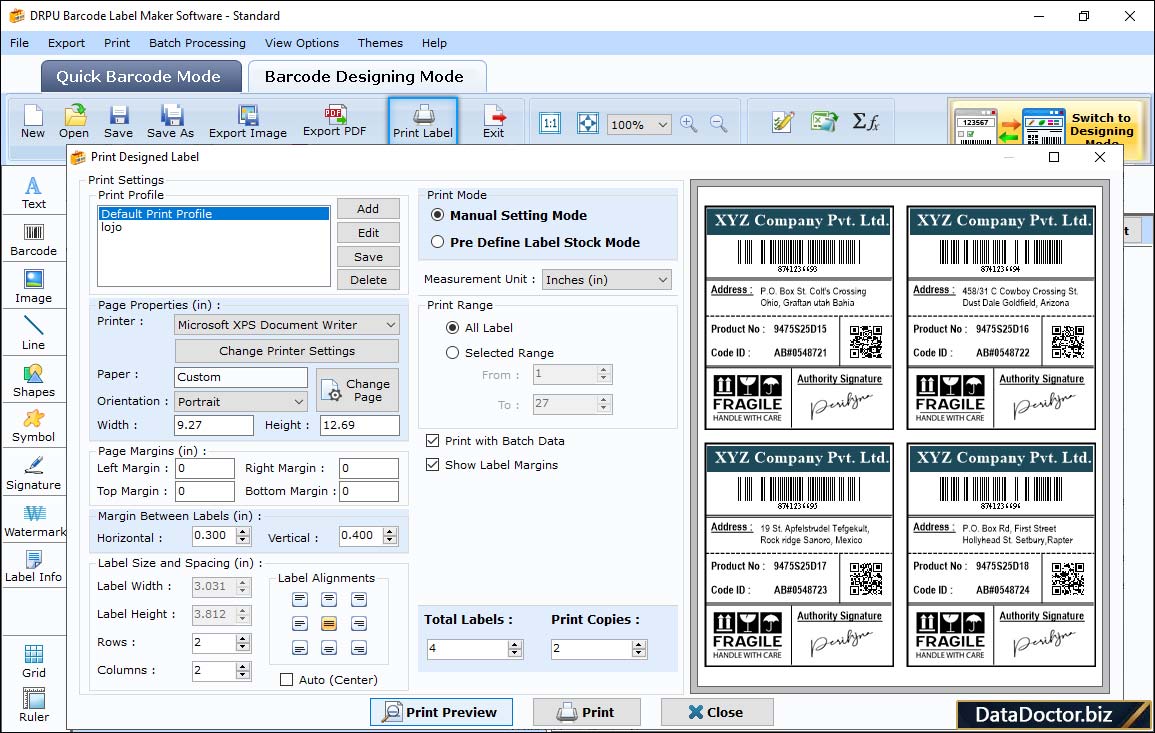Viewport: 1155px width, 733px height.
Task: Click the Save toolbar icon
Action: pos(118,122)
